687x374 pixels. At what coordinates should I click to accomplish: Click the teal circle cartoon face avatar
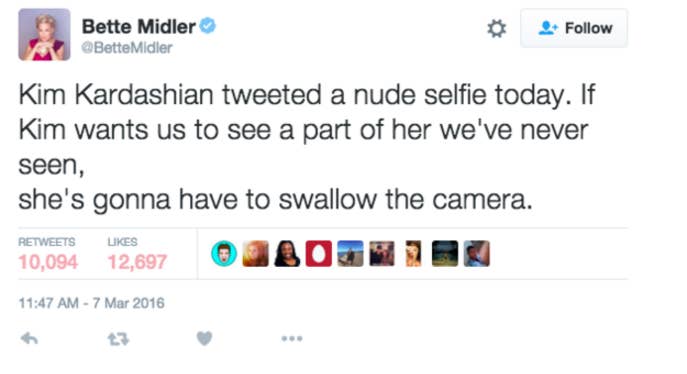click(224, 254)
